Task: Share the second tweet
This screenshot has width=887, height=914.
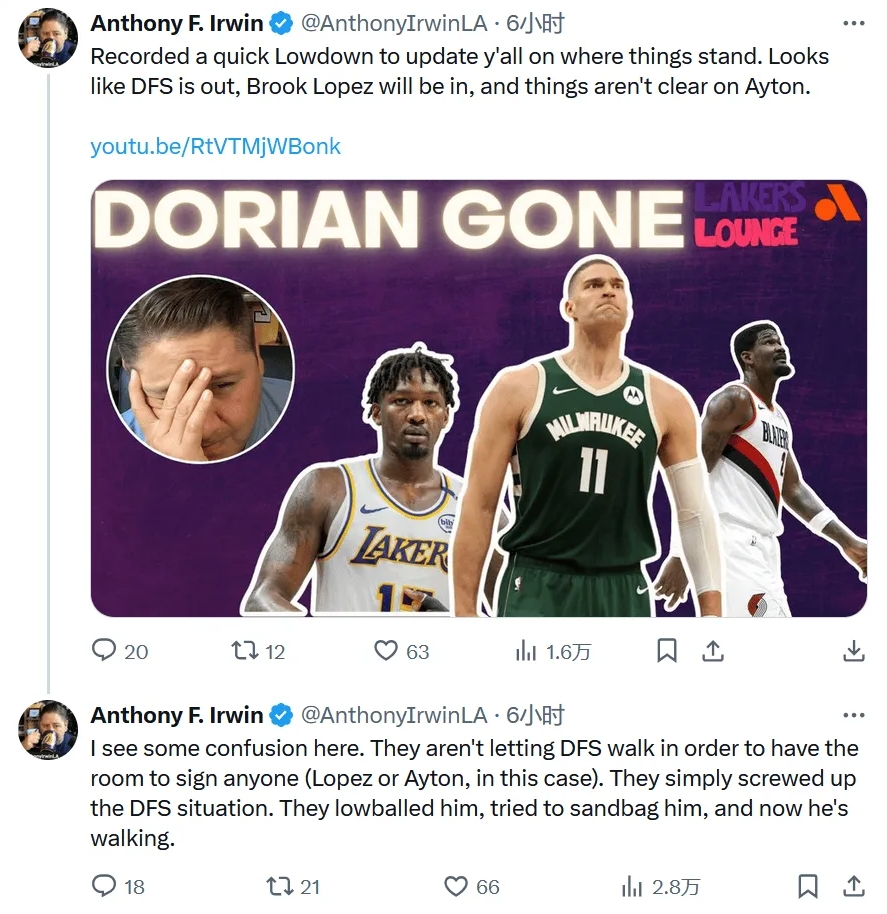Action: point(853,886)
